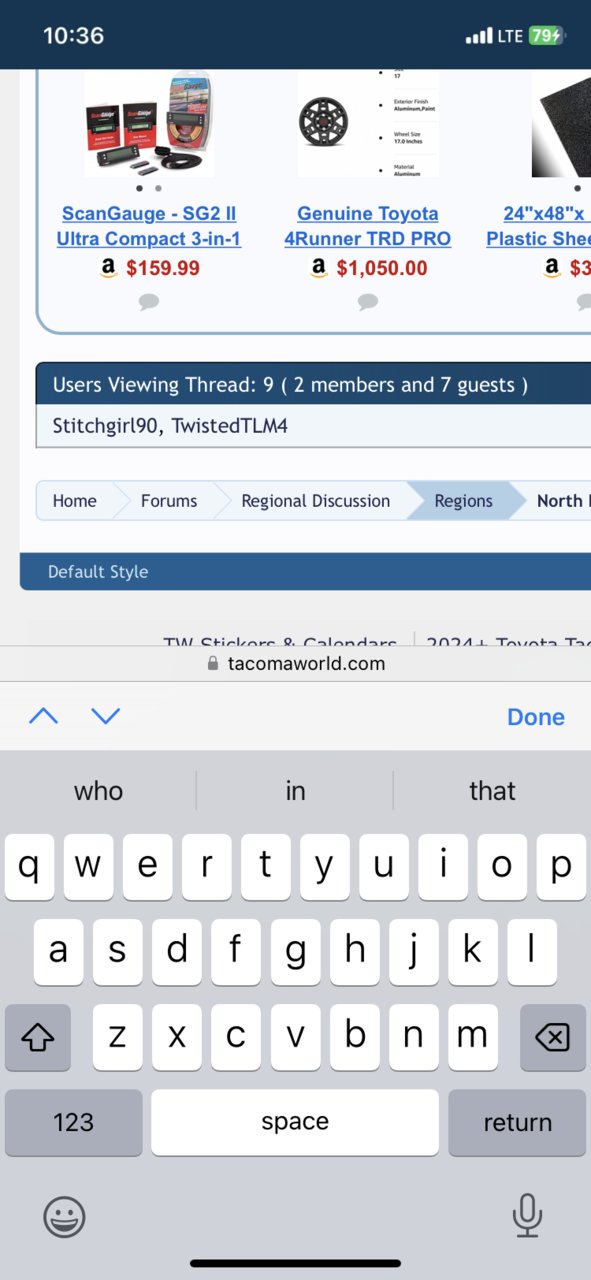The height and width of the screenshot is (1280, 591).
Task: Tap the Amazon logo beside the $159.99 price
Action: pos(108,268)
